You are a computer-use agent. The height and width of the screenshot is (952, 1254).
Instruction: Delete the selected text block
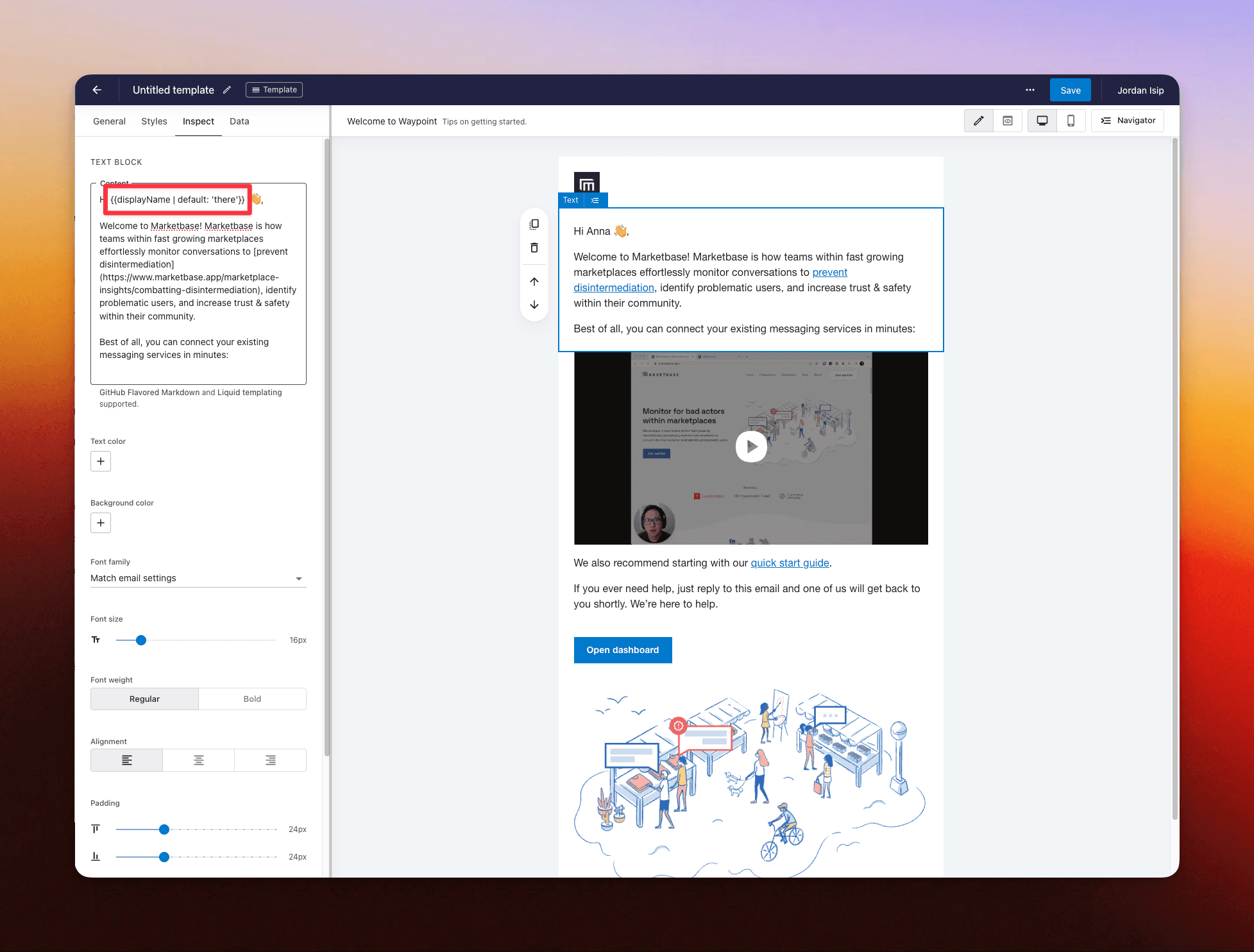pyautogui.click(x=534, y=248)
